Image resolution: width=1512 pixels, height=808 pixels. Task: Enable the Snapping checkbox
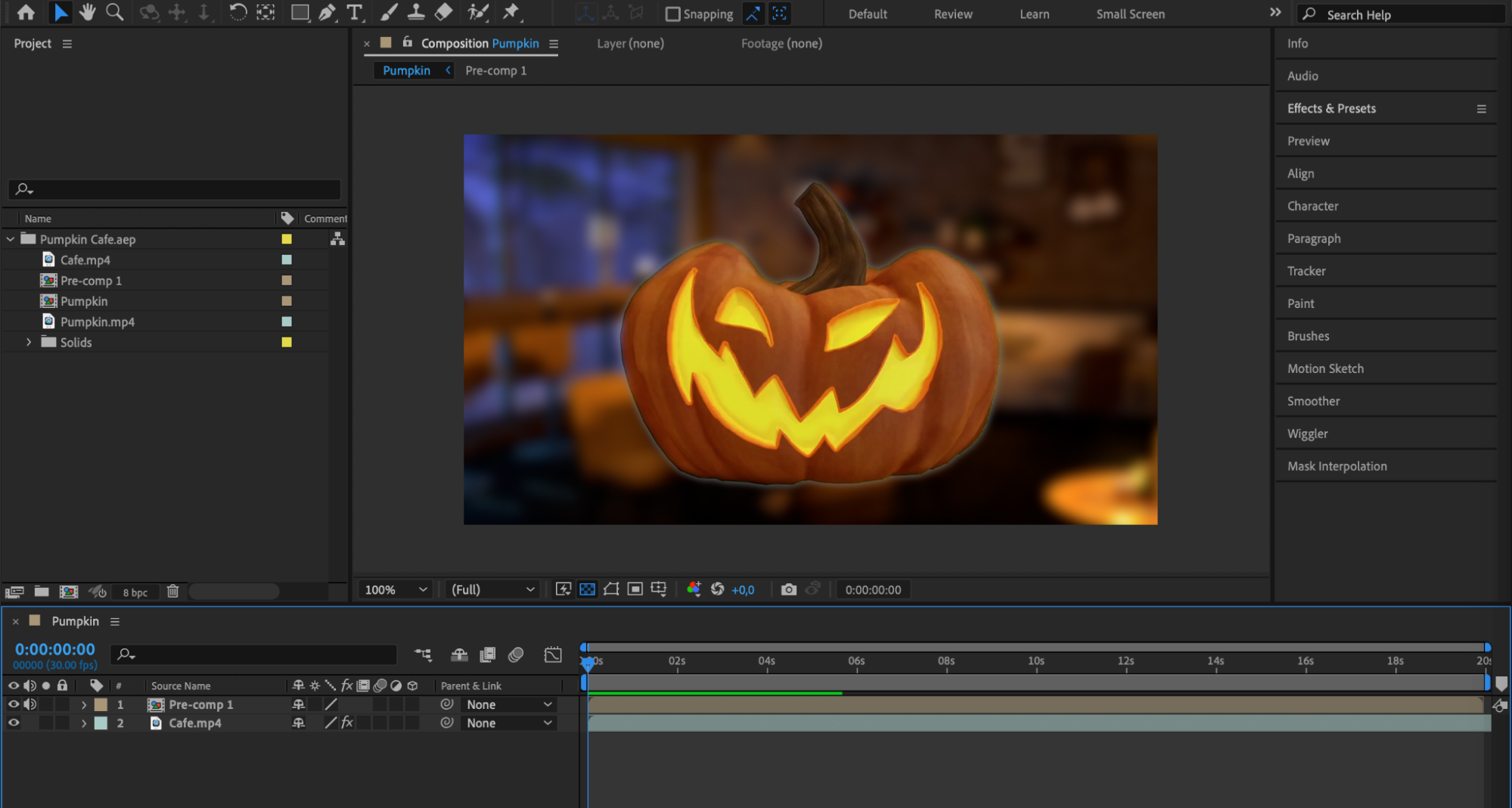(672, 14)
